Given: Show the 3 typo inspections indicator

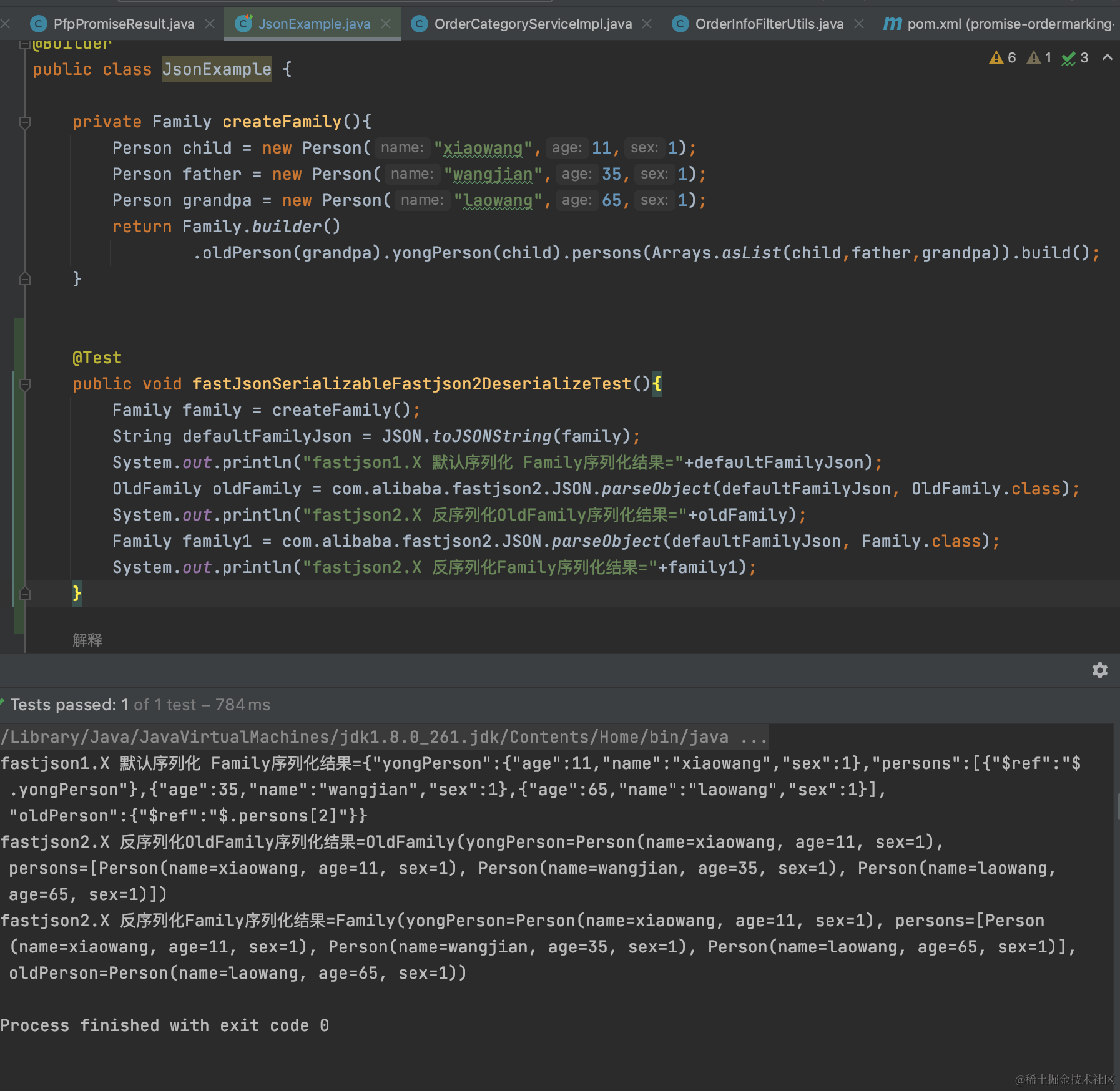Looking at the screenshot, I should click(1075, 58).
